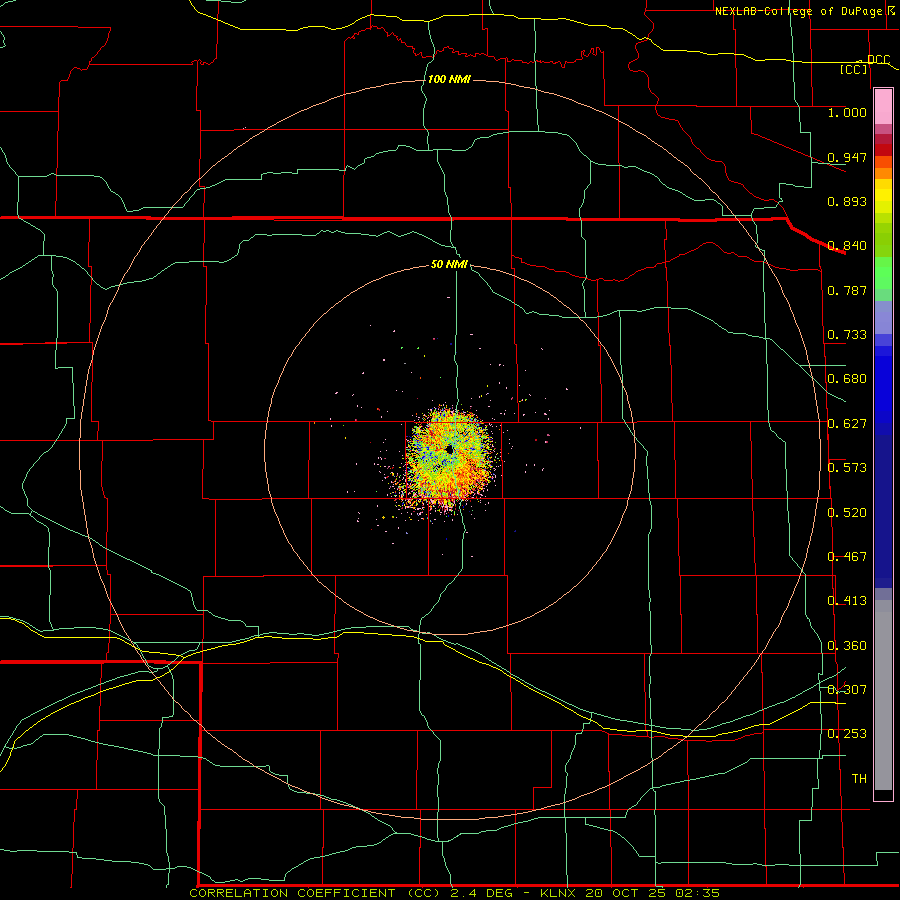The image size is (900, 900).
Task: Click the 0.413 color scale value
Action: [847, 601]
